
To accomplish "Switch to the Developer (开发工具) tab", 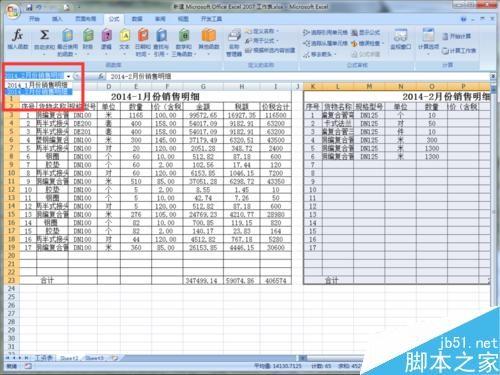I will [211, 19].
